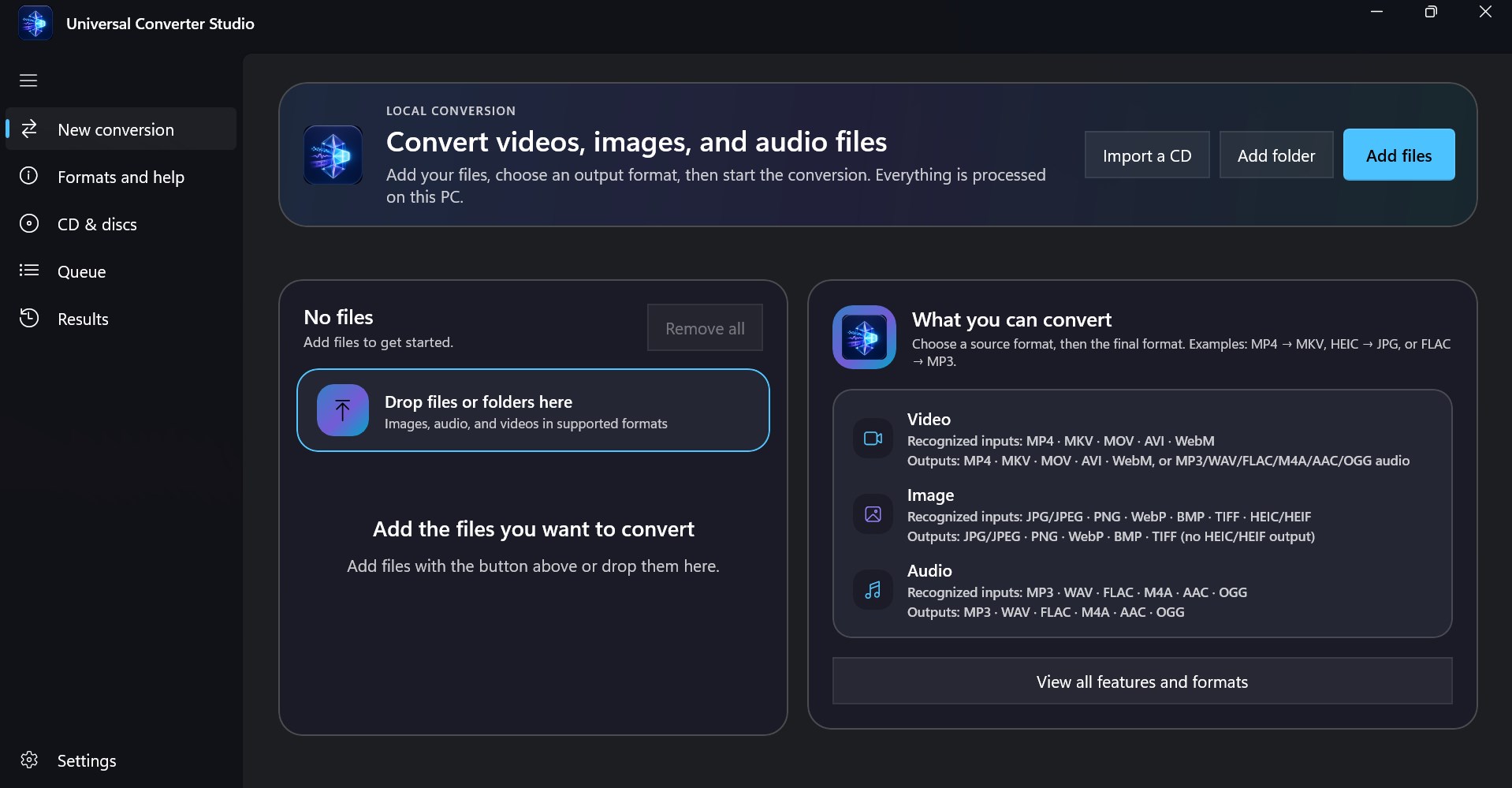Screen dimensions: 1512x788
Task: Restore down the application window
Action: 1431,12
